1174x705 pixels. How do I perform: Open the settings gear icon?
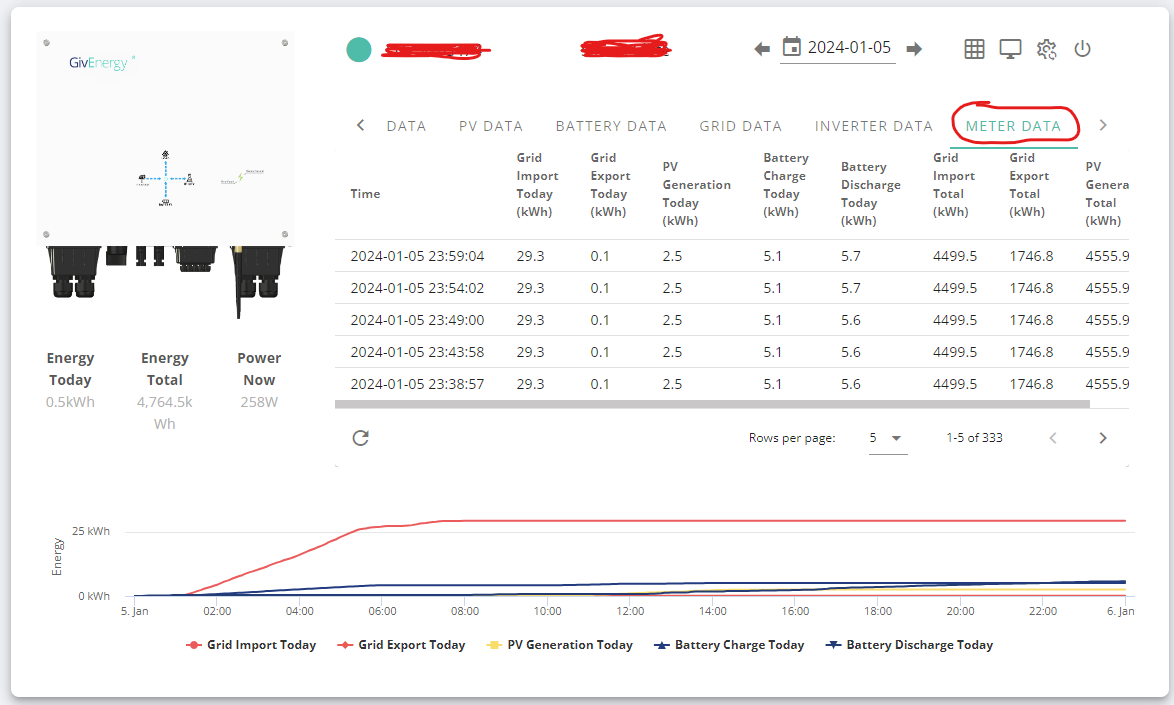coord(1046,49)
